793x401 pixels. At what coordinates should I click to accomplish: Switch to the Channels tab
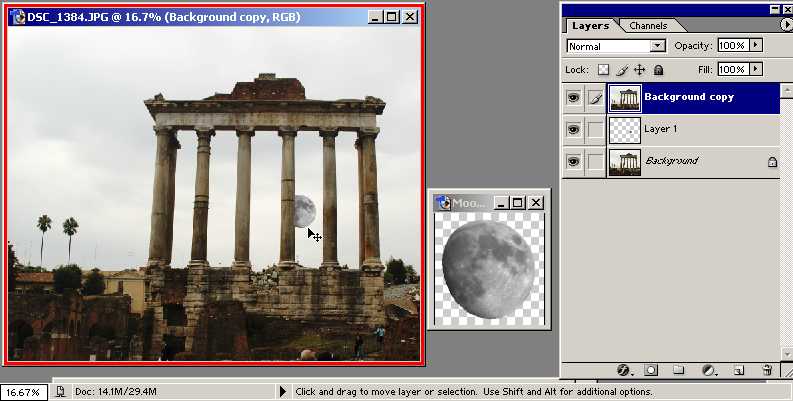pyautogui.click(x=648, y=26)
